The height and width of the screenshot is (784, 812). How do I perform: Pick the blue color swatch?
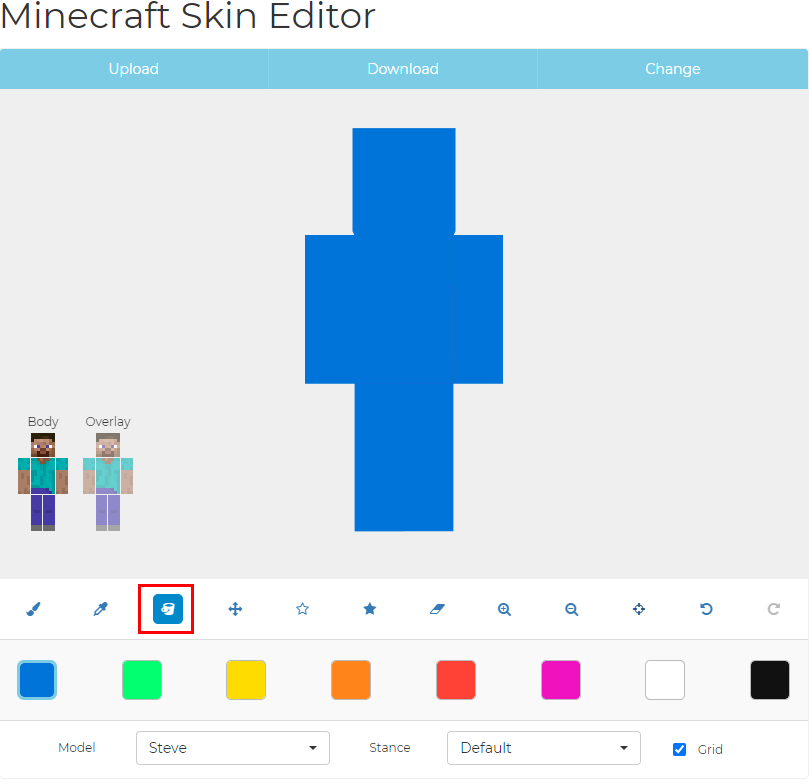[x=37, y=680]
